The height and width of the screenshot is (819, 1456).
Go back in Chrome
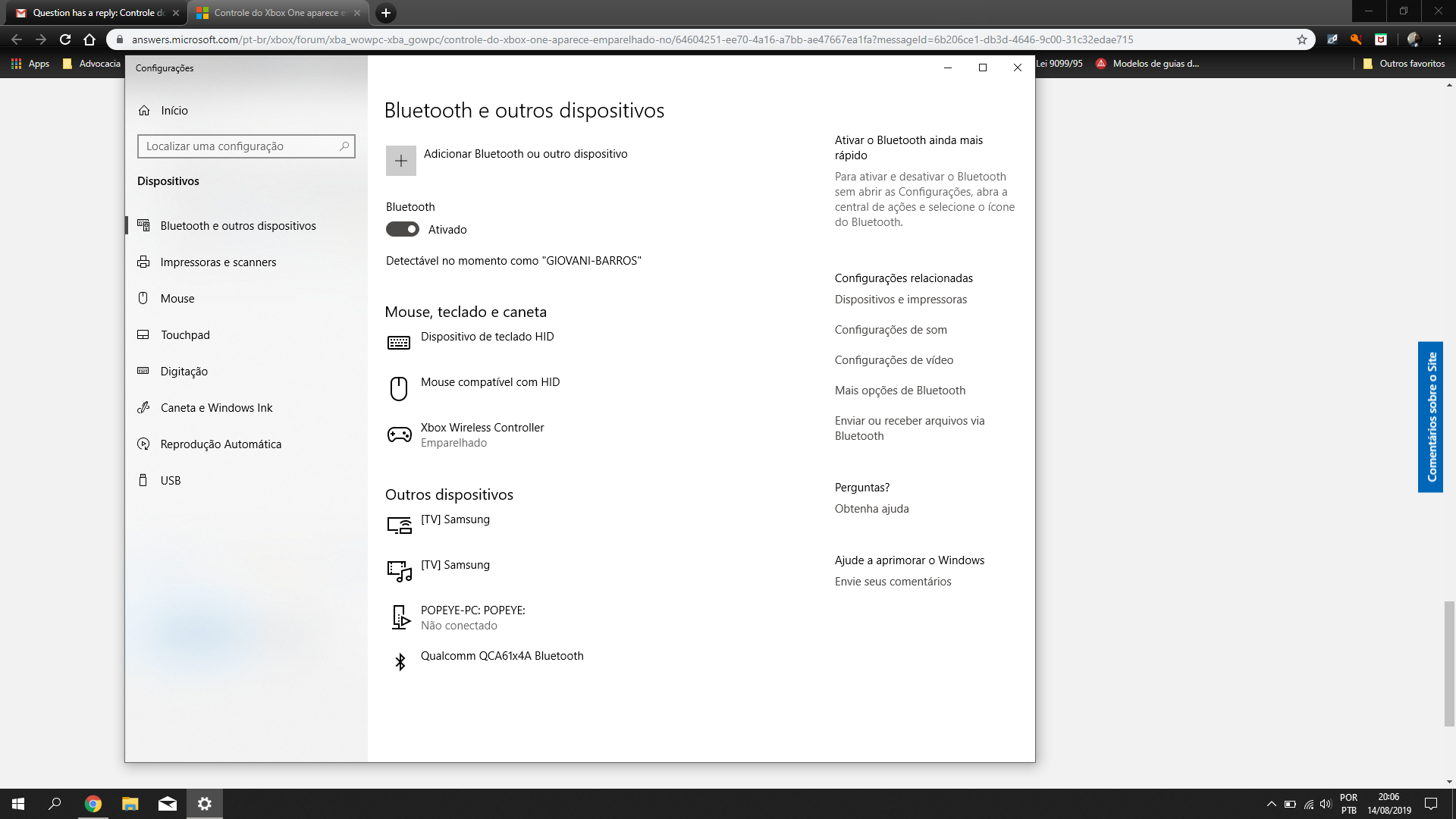(17, 39)
